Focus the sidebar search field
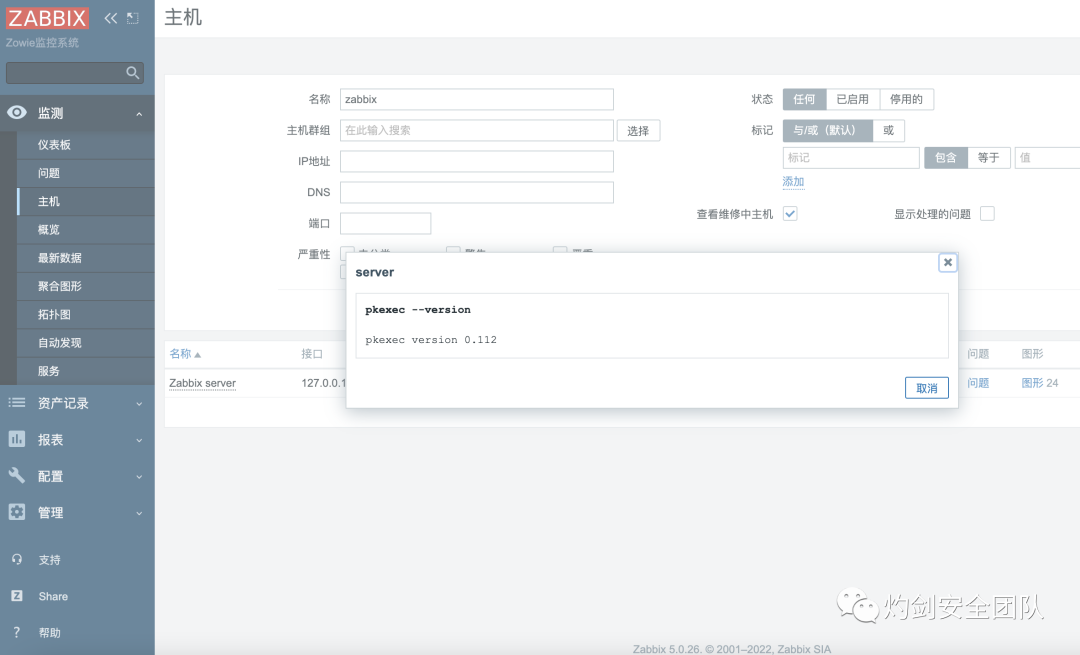This screenshot has width=1080, height=655. click(x=65, y=72)
